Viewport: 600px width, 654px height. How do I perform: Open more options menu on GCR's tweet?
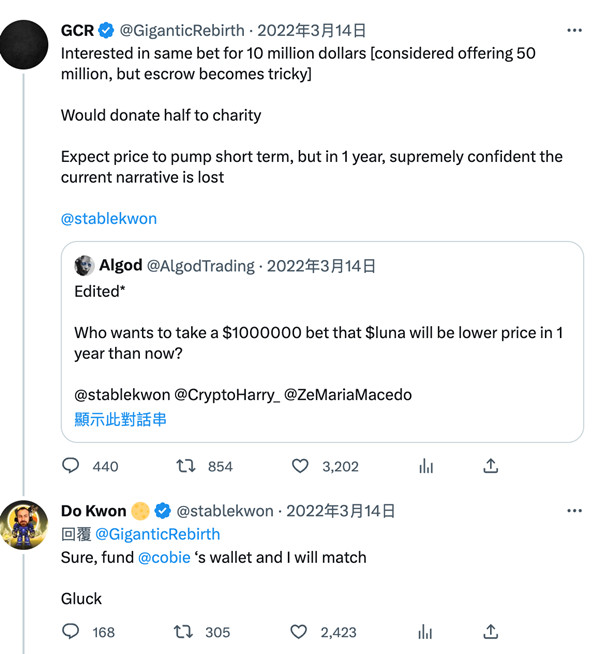(x=574, y=31)
